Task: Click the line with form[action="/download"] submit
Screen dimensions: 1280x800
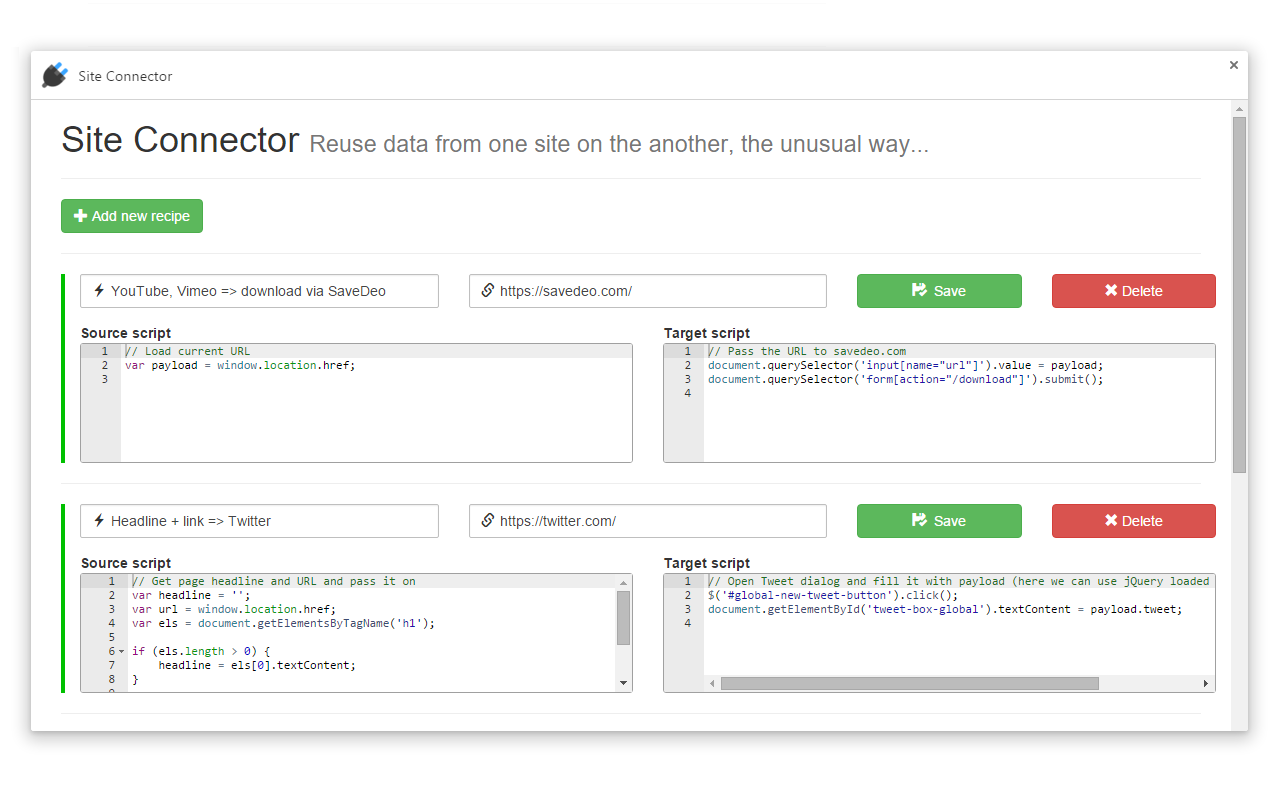Action: tap(906, 379)
